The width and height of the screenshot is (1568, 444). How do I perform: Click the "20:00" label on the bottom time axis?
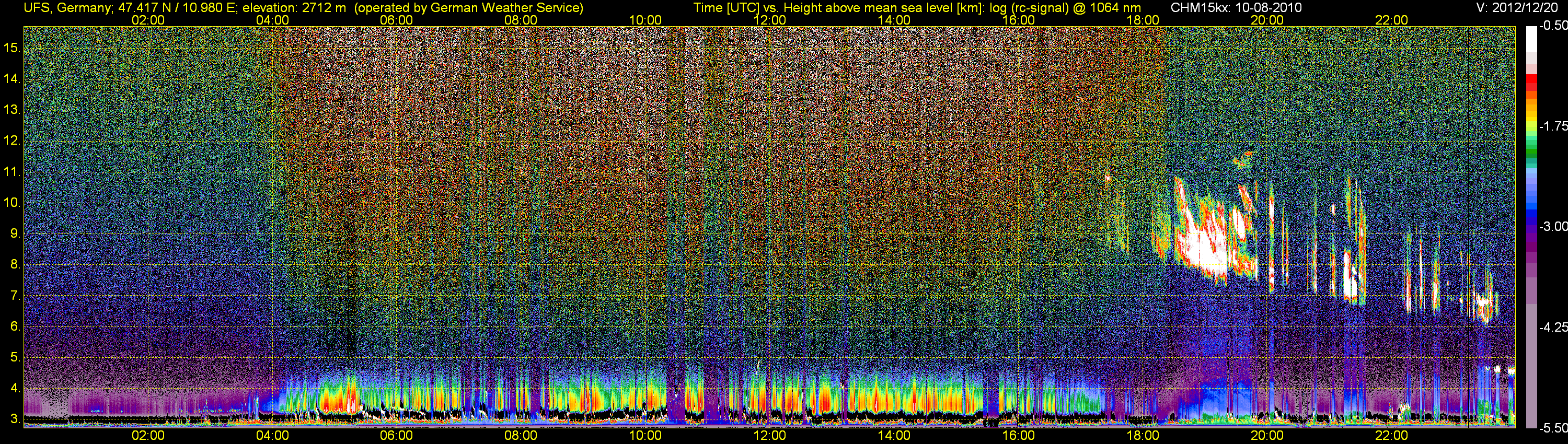click(x=1267, y=436)
